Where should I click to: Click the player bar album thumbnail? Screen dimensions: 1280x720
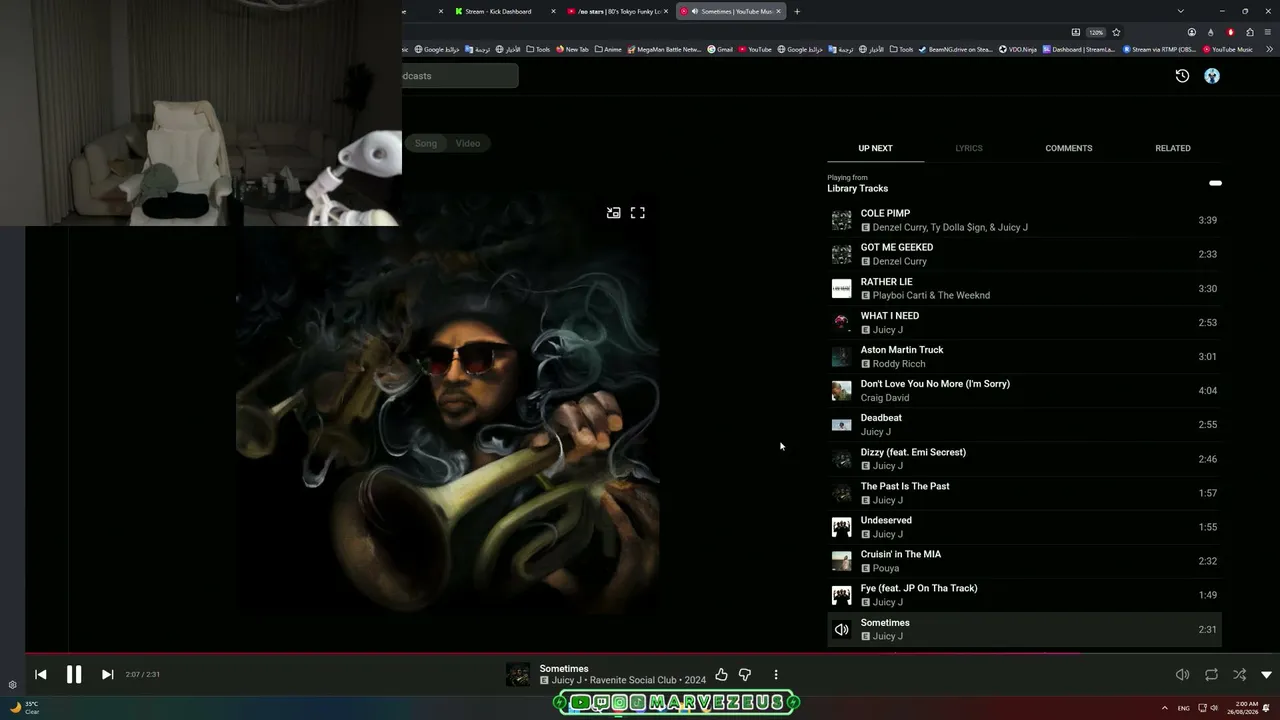click(518, 675)
